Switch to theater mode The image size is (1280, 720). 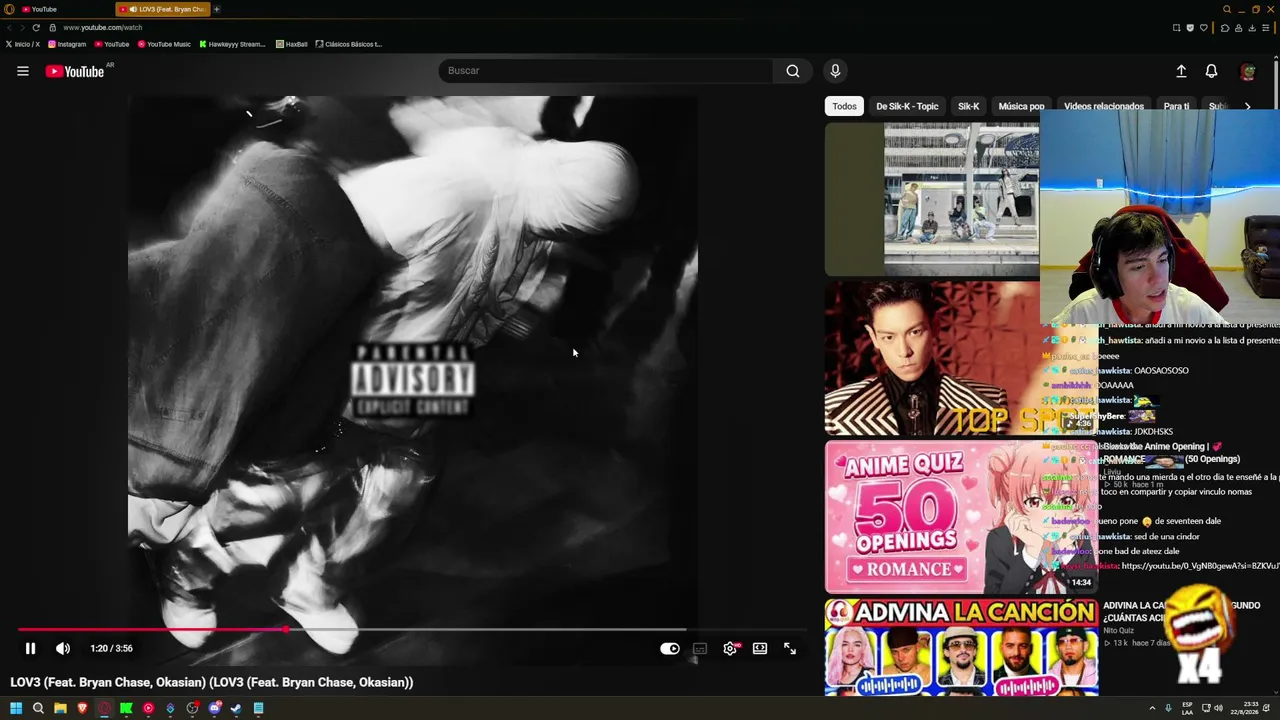coord(760,649)
